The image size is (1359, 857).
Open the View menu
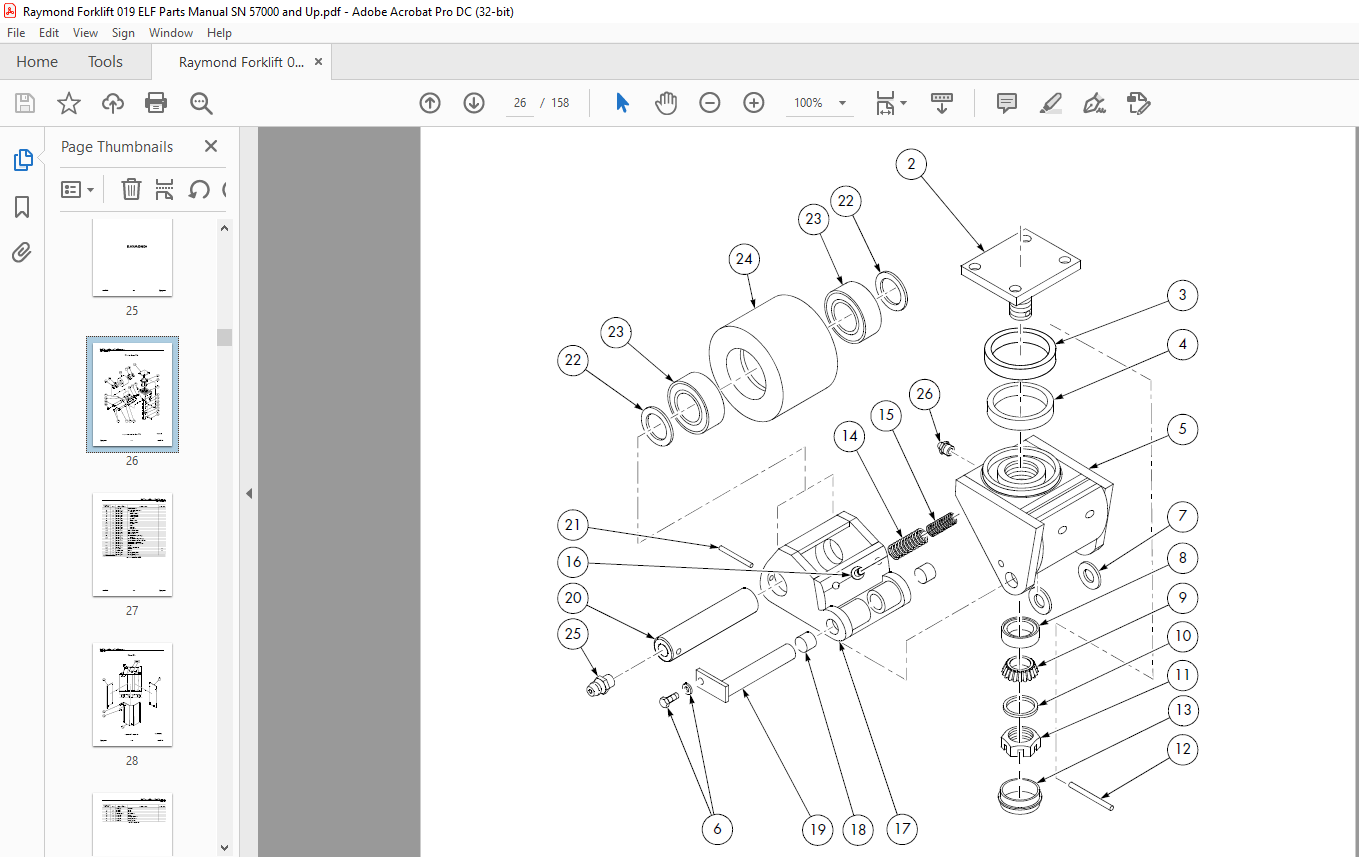[x=86, y=33]
